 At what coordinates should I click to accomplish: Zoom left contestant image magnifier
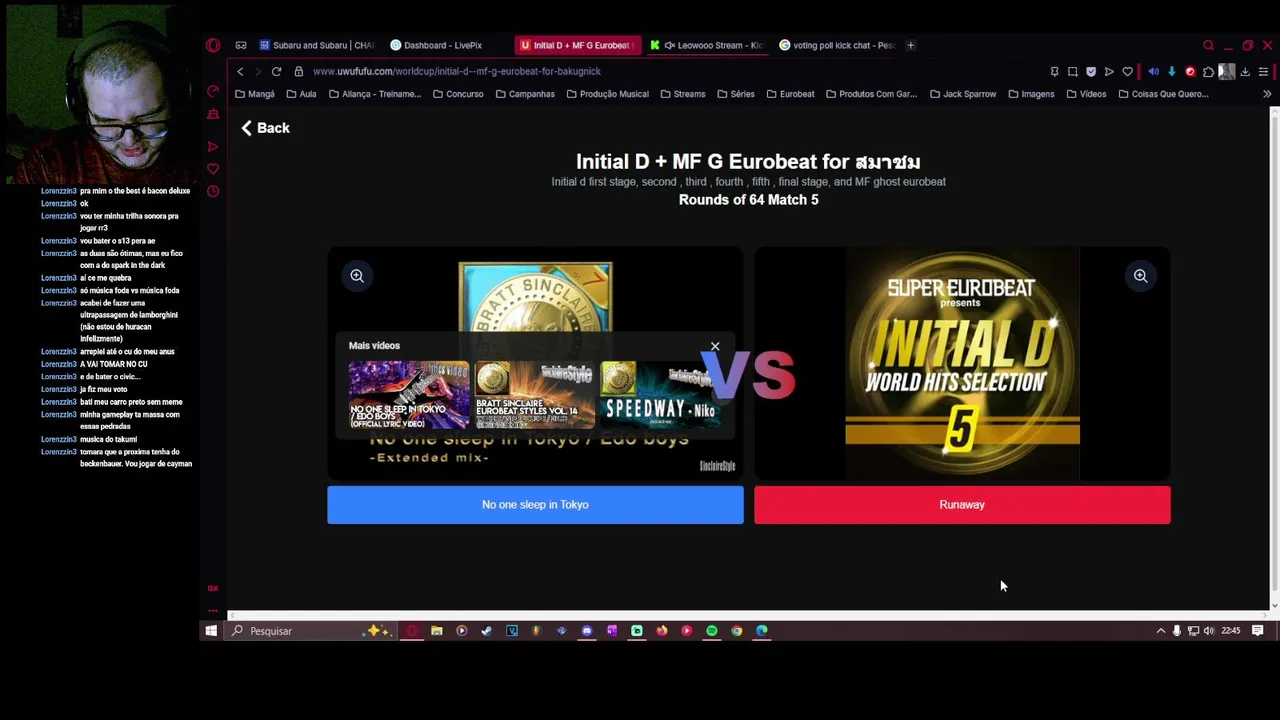point(357,276)
